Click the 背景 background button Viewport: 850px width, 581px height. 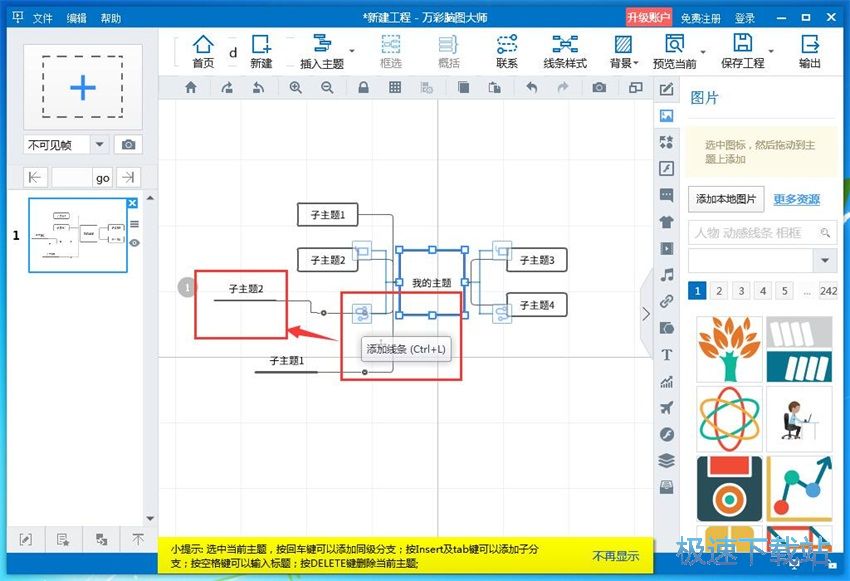click(623, 51)
